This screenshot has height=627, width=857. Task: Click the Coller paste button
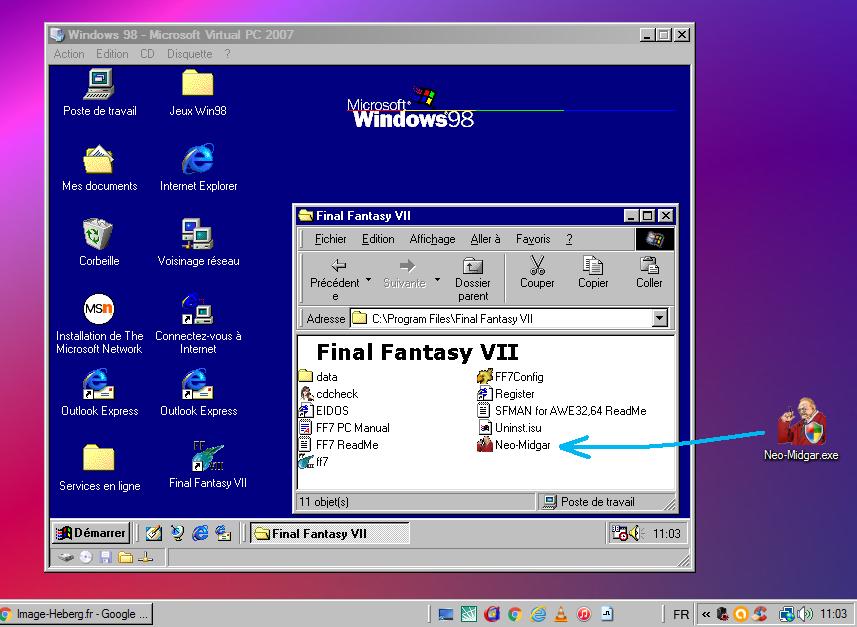point(649,273)
